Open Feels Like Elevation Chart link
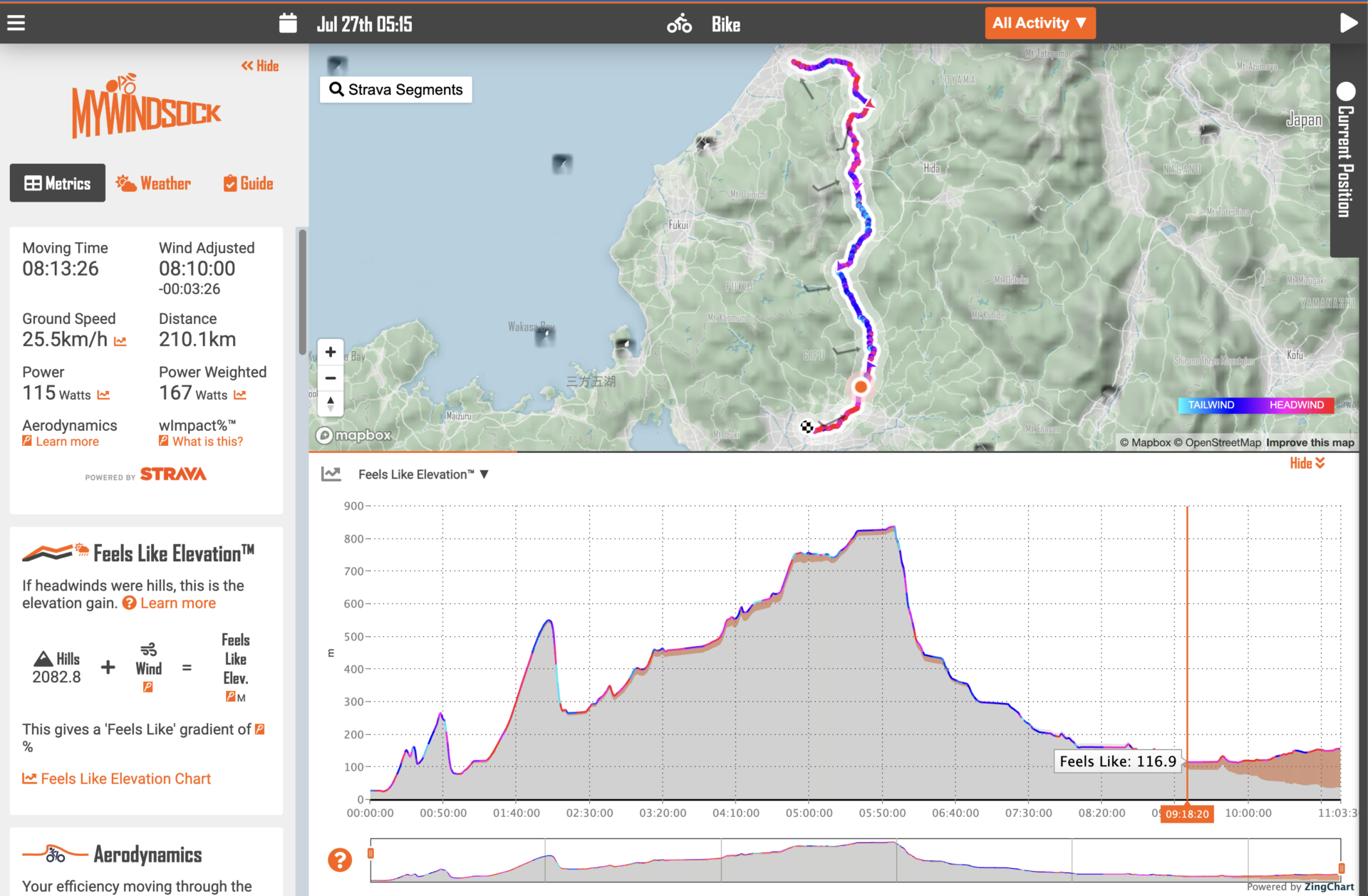 pos(117,778)
